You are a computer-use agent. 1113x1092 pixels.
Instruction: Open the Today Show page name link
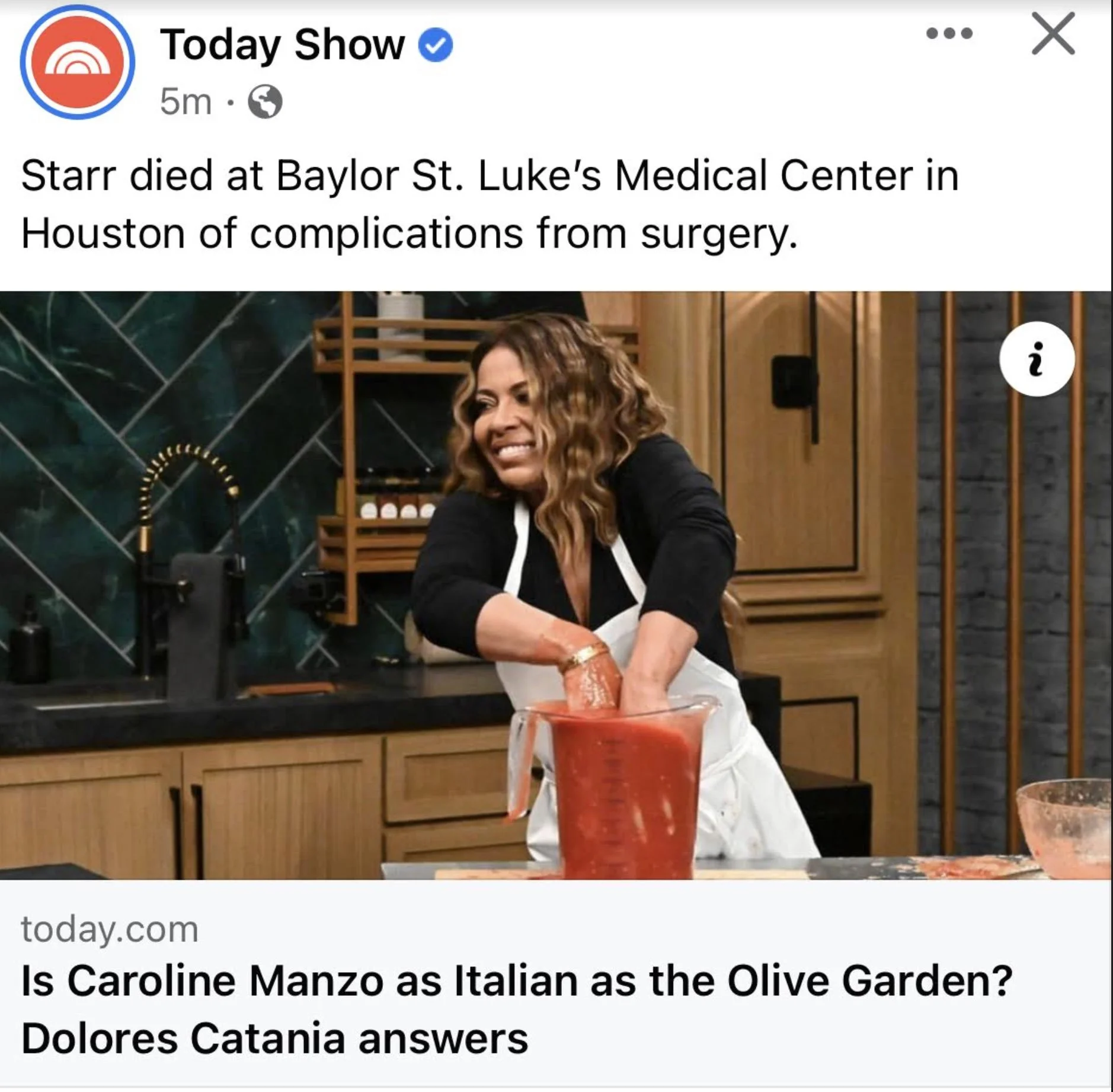[x=282, y=46]
